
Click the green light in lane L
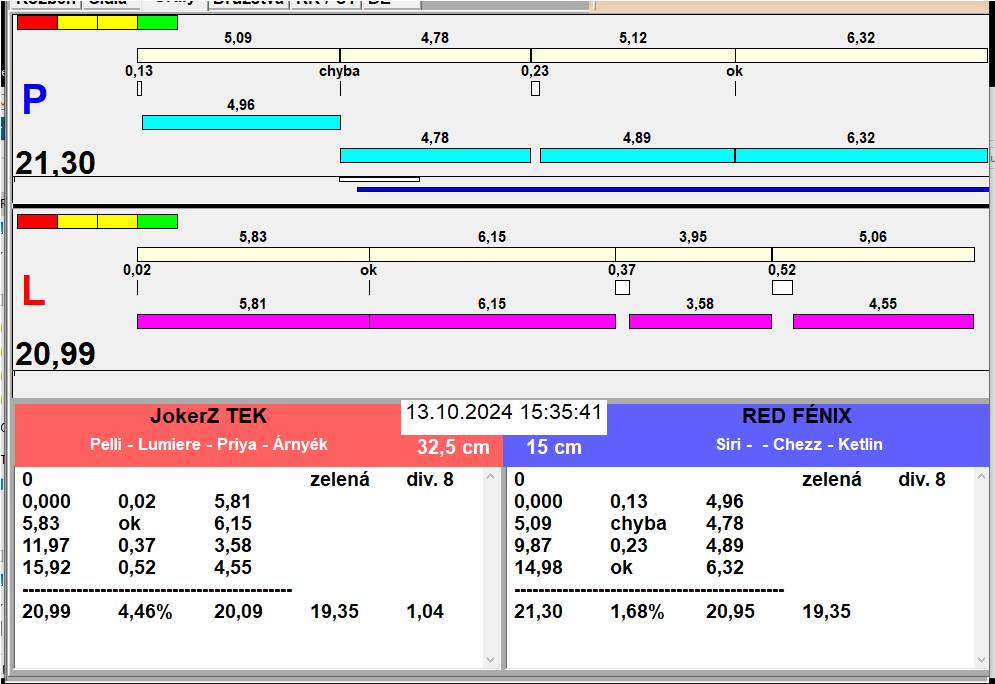pos(157,221)
